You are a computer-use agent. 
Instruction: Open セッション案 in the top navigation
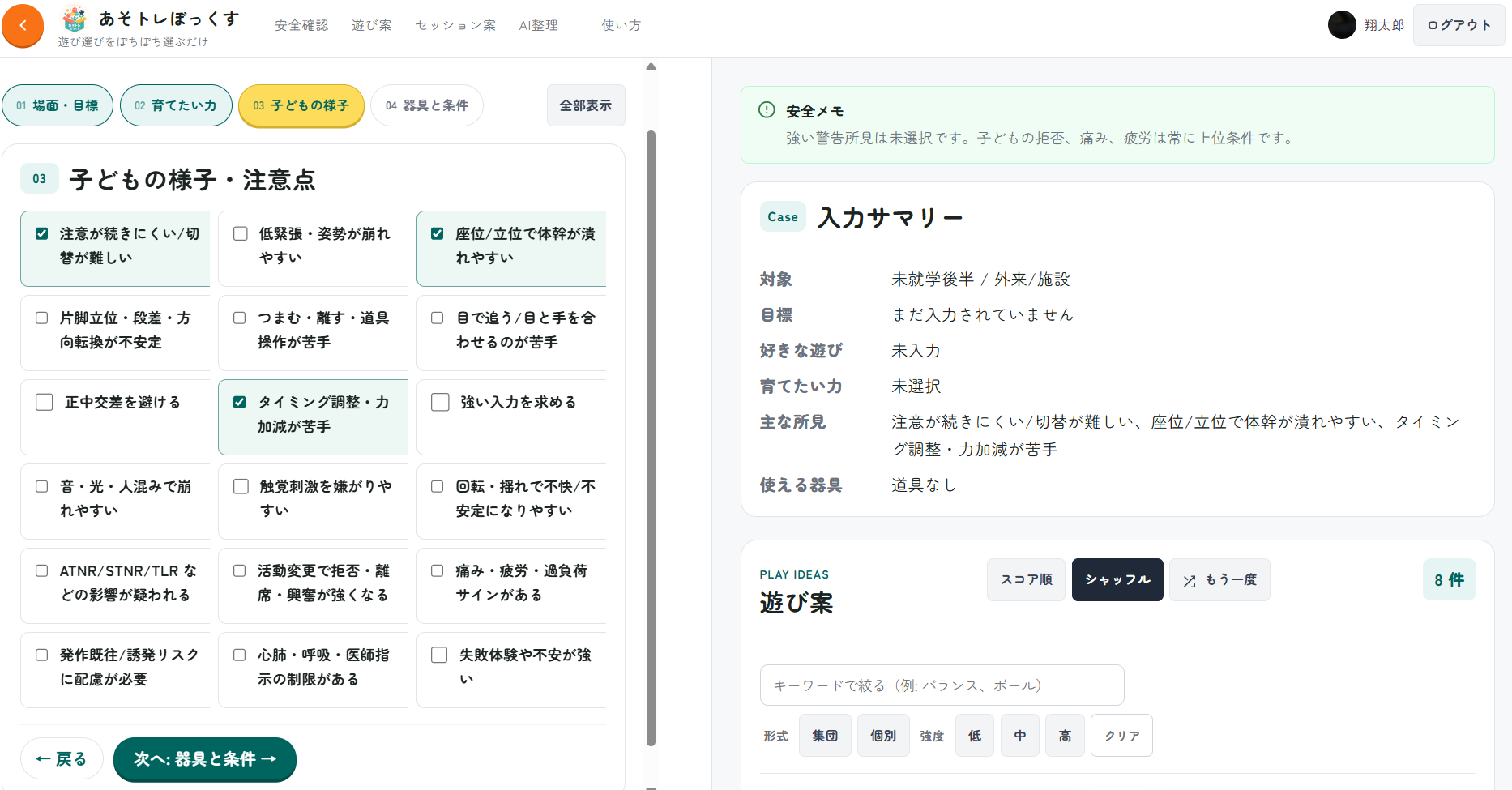[455, 25]
